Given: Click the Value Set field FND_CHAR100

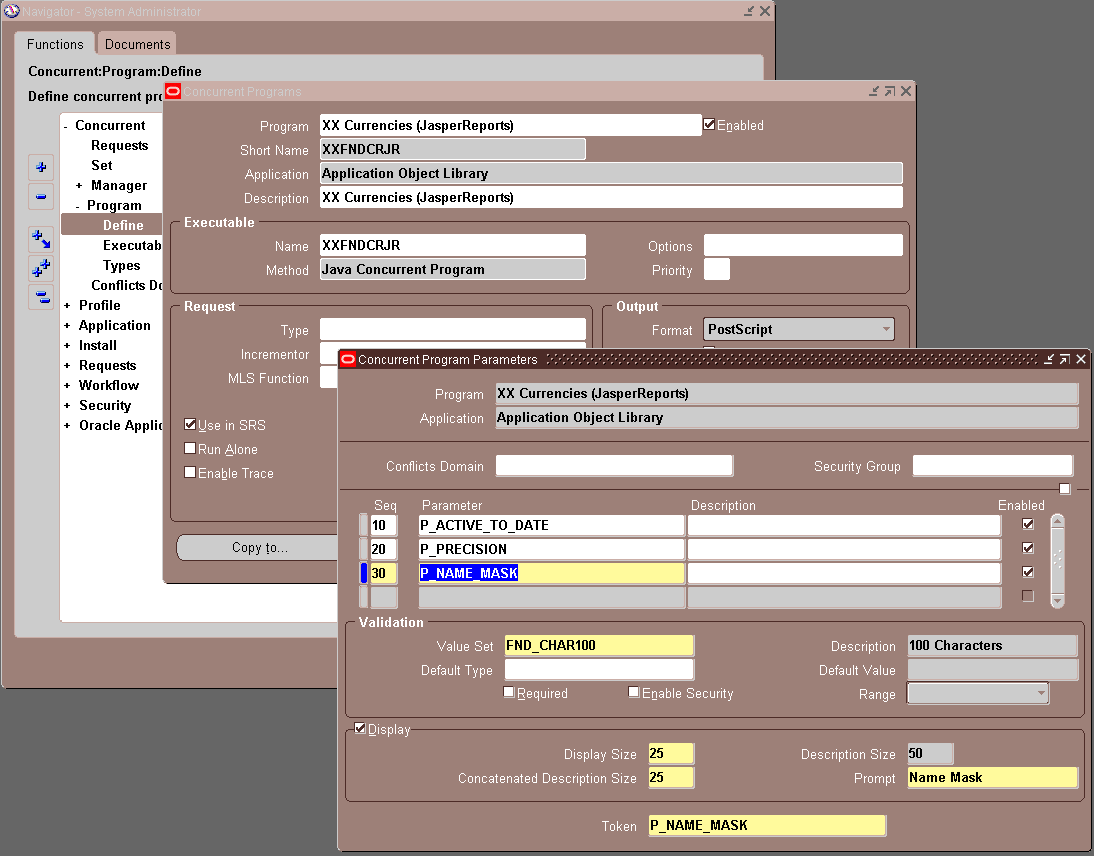Looking at the screenshot, I should click(599, 645).
